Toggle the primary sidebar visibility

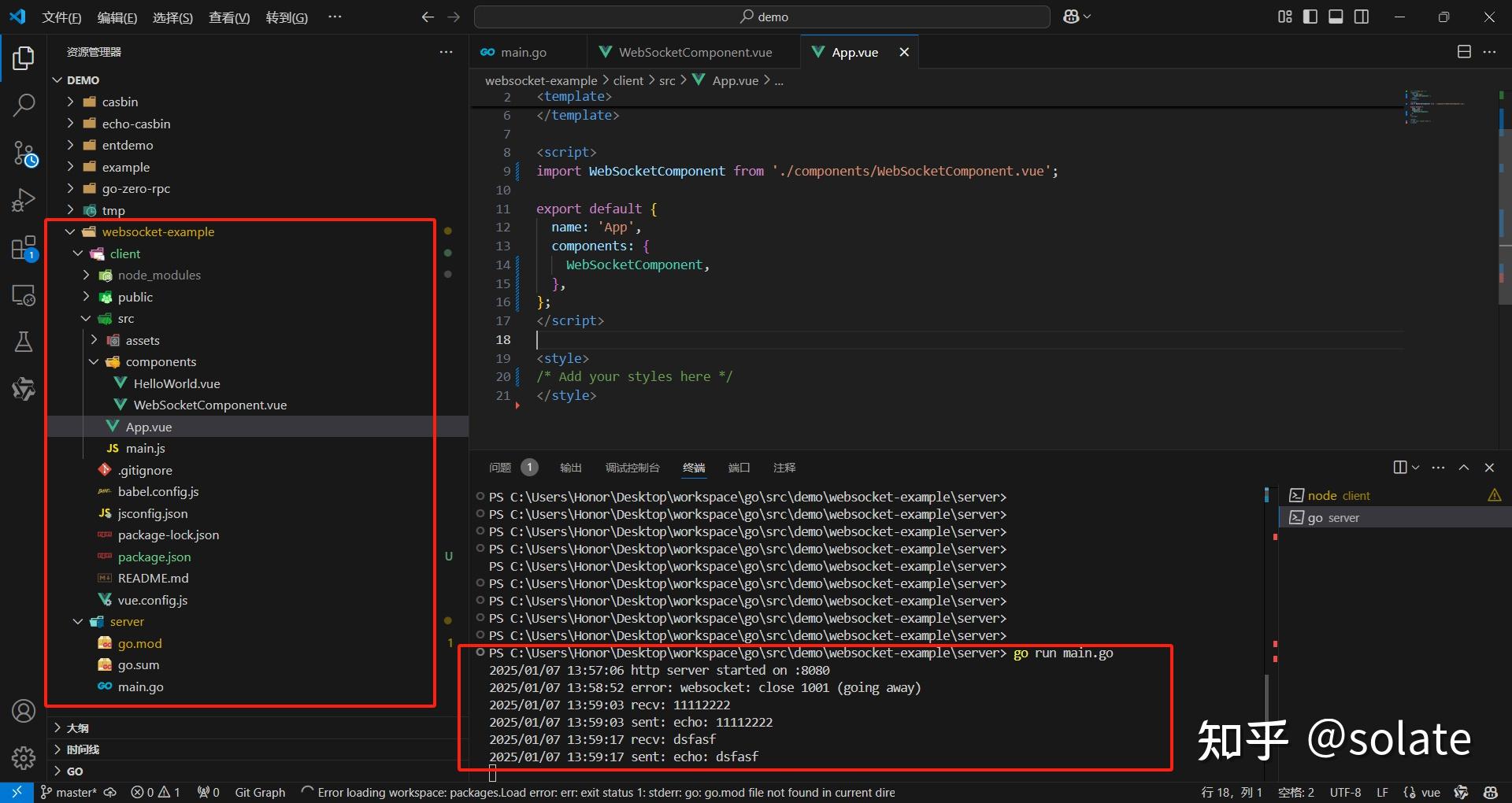click(x=1310, y=17)
